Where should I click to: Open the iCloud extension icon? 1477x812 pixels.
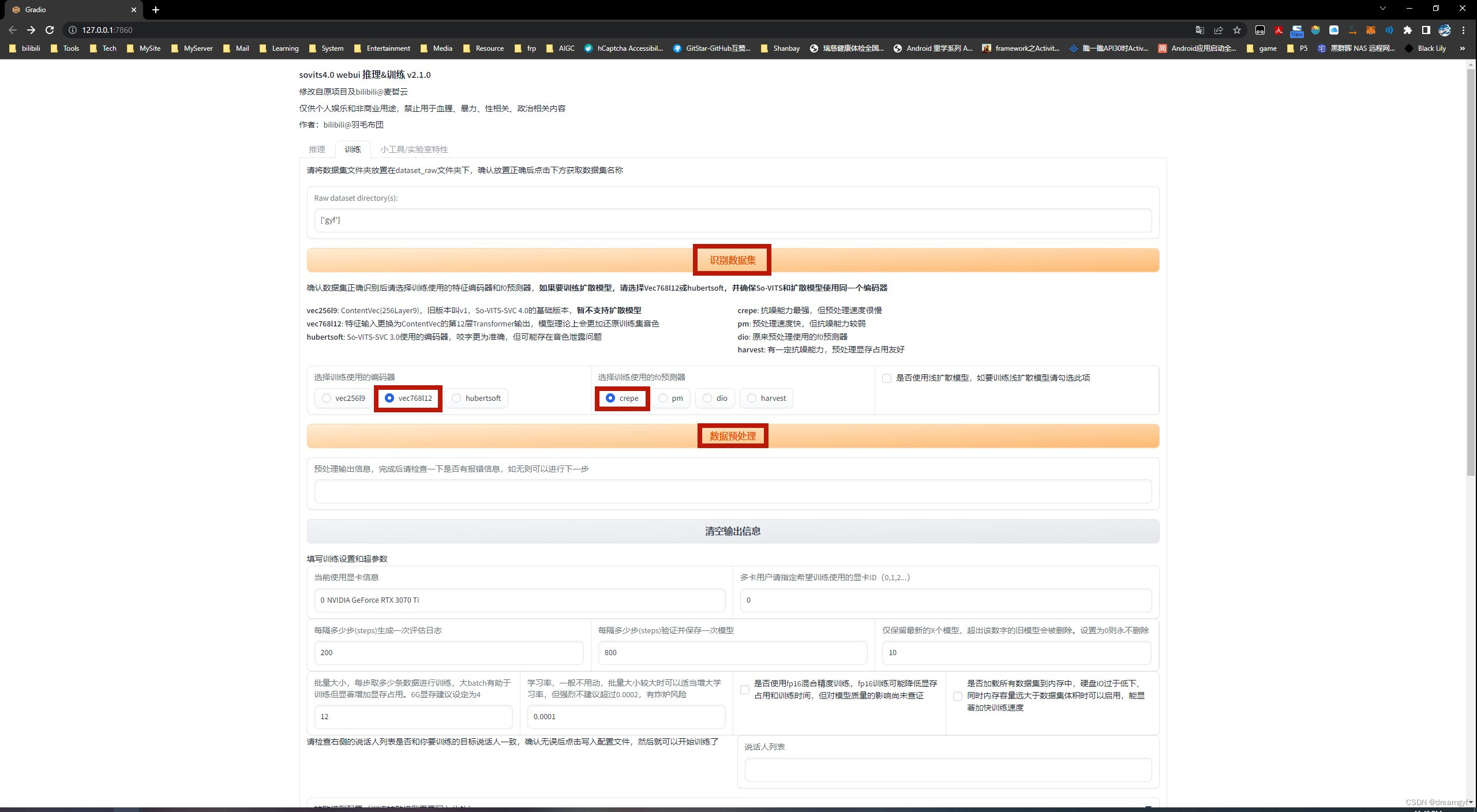(x=1333, y=30)
